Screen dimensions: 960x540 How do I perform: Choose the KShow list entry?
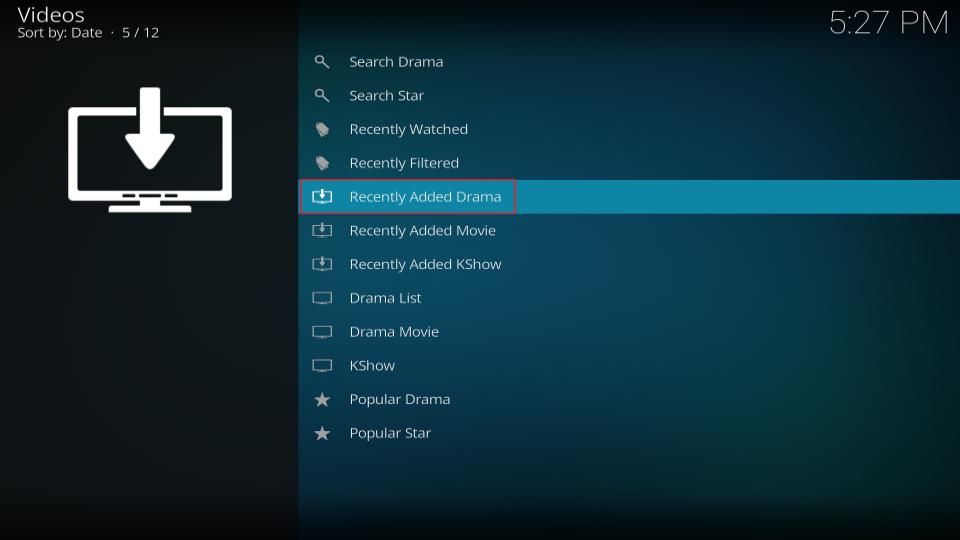point(629,366)
